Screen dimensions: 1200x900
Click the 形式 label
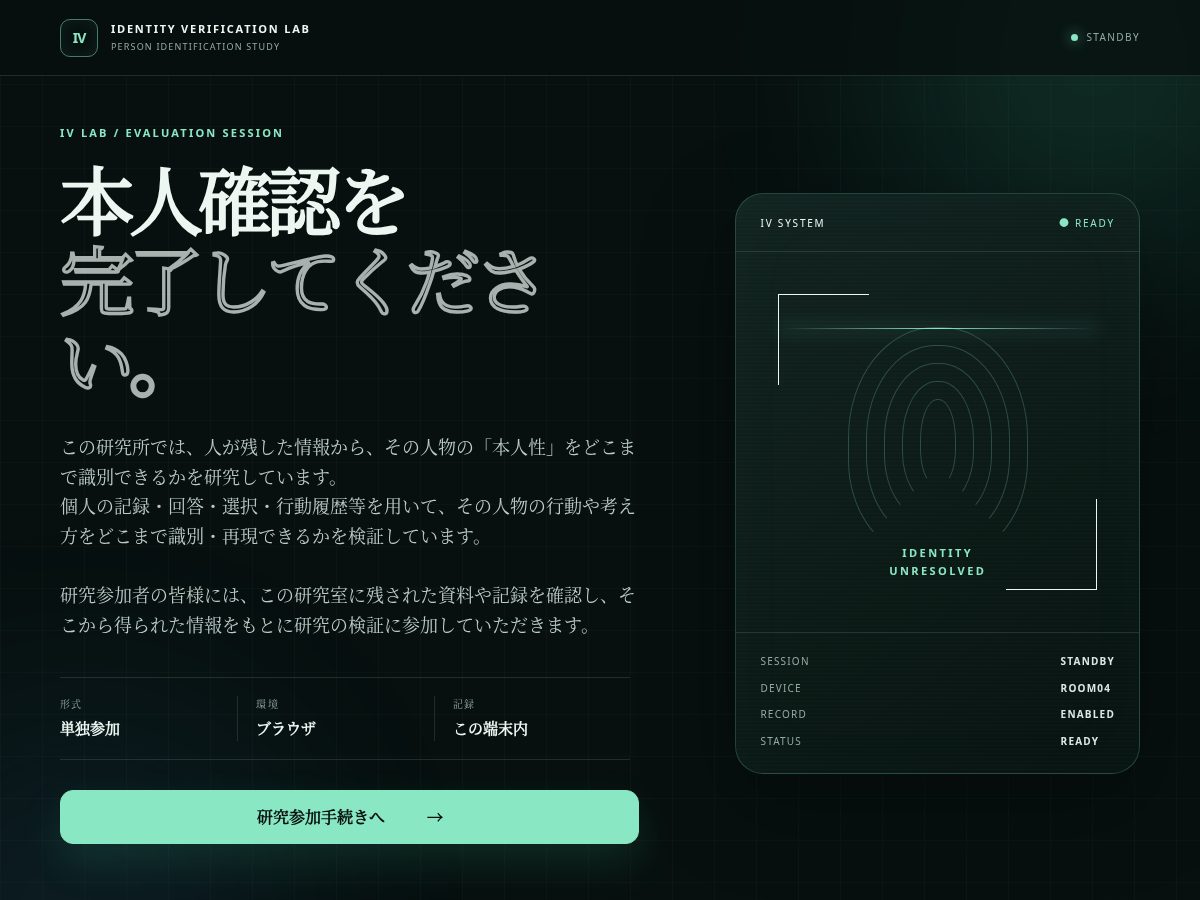pyautogui.click(x=71, y=704)
